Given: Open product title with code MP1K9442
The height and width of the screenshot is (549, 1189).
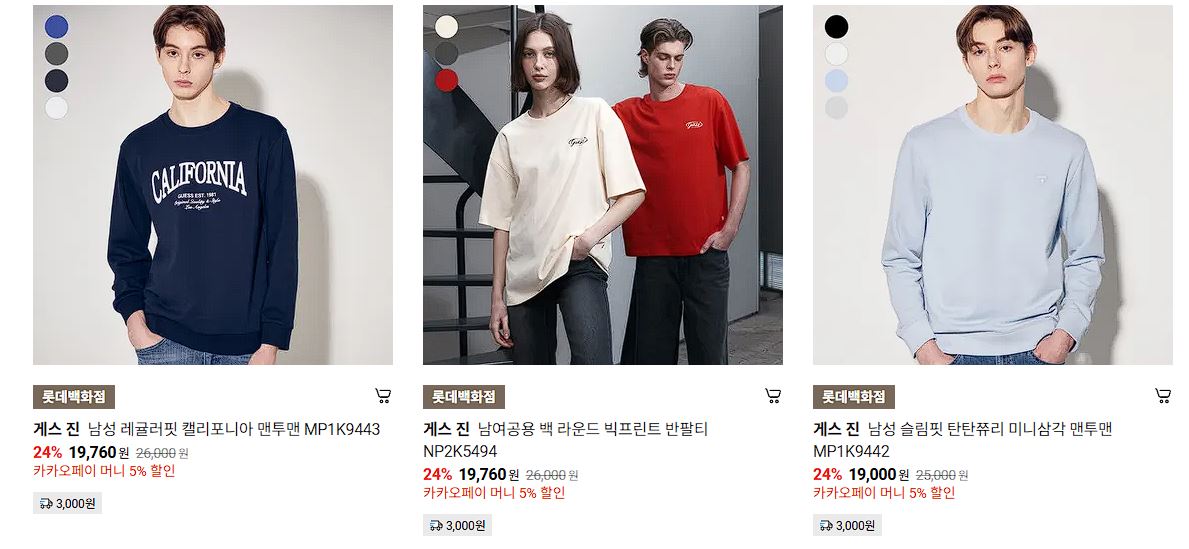Looking at the screenshot, I should coord(963,441).
